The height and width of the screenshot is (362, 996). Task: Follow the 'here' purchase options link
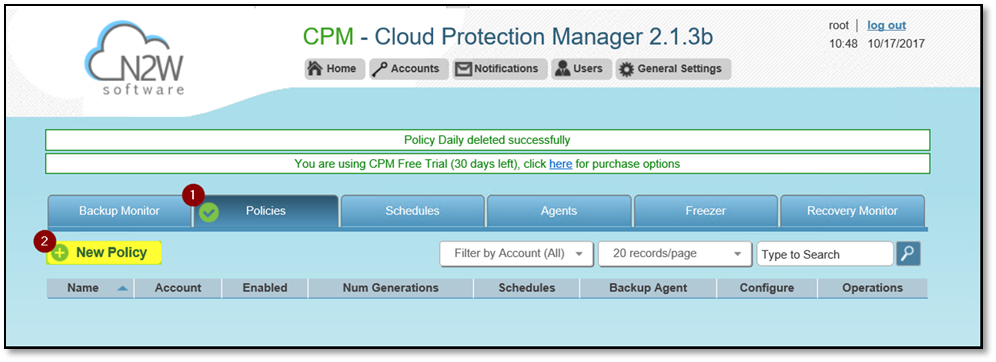pos(560,164)
